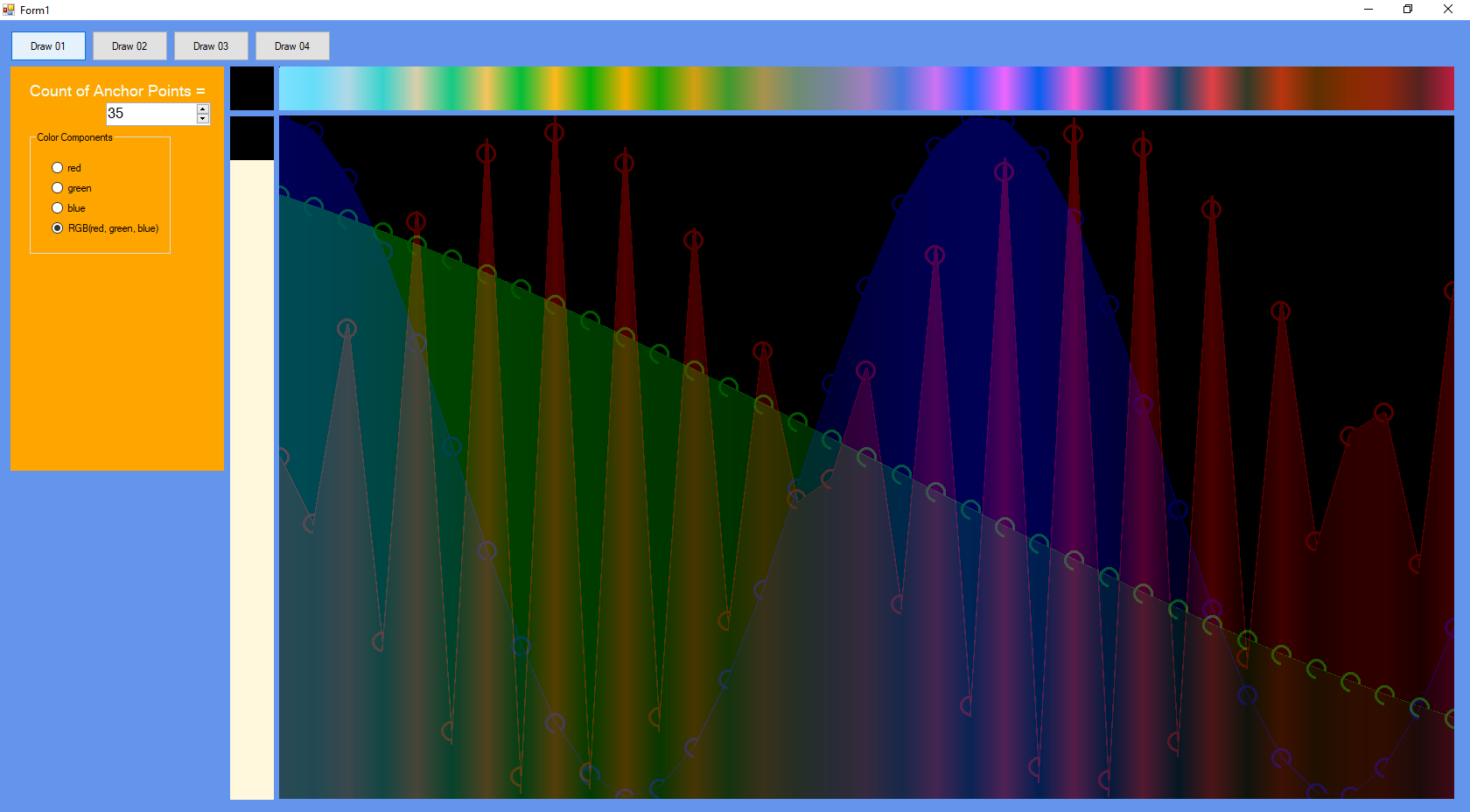Click the Draw 03 button
Viewport: 1470px width, 812px height.
211,46
